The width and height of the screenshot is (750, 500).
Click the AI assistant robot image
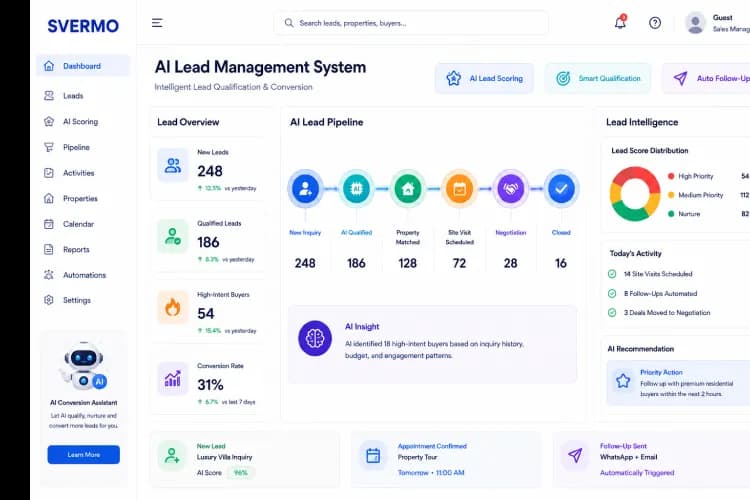click(84, 366)
